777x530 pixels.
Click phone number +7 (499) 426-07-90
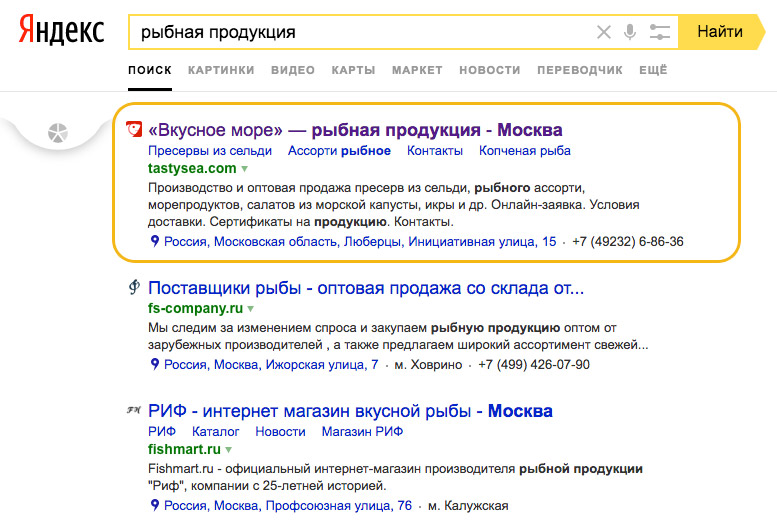pos(534,365)
